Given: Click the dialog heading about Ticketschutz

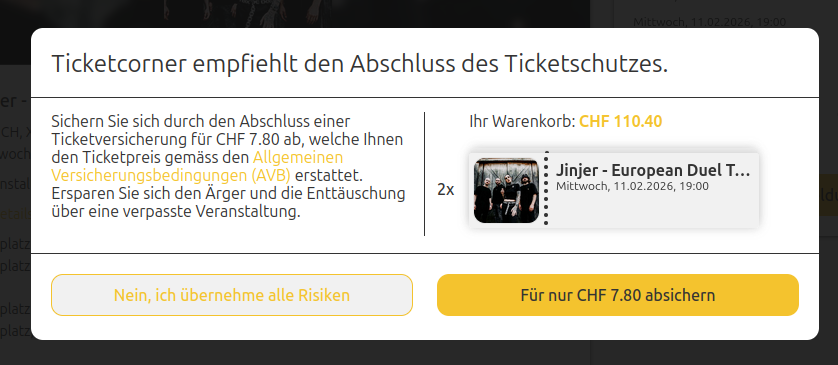Looking at the screenshot, I should [360, 64].
